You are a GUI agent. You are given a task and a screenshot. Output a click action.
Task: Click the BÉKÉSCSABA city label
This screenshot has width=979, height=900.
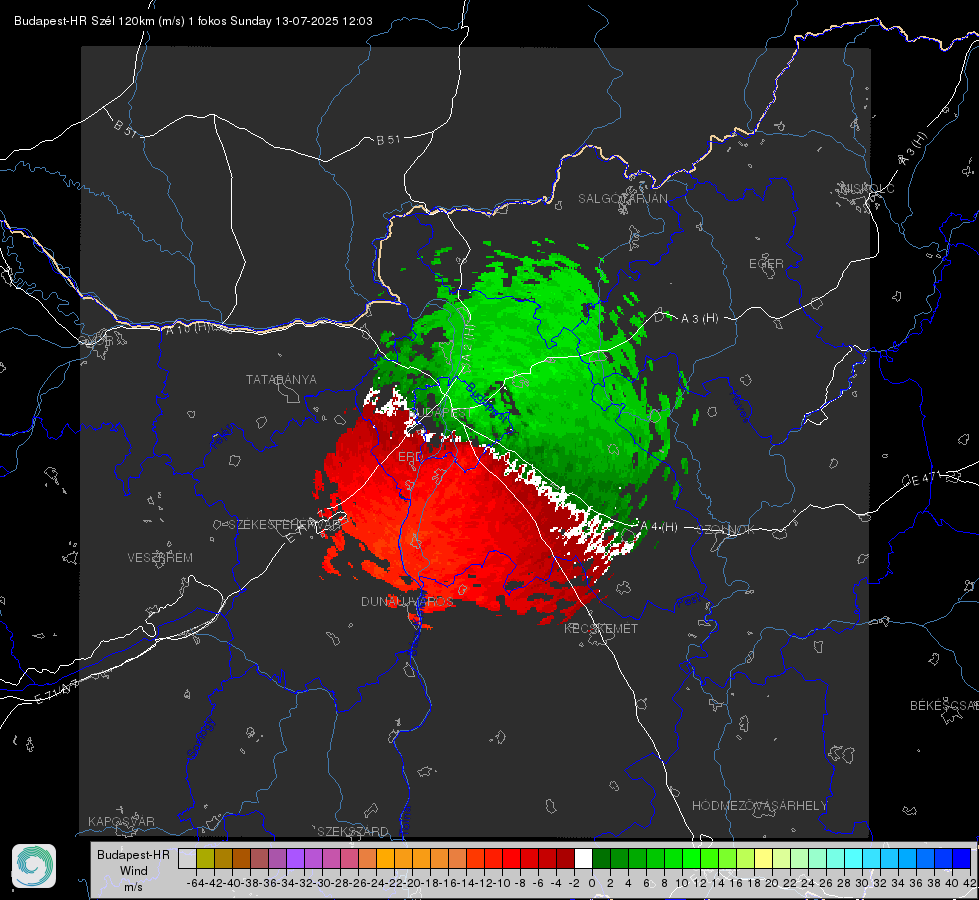[944, 706]
